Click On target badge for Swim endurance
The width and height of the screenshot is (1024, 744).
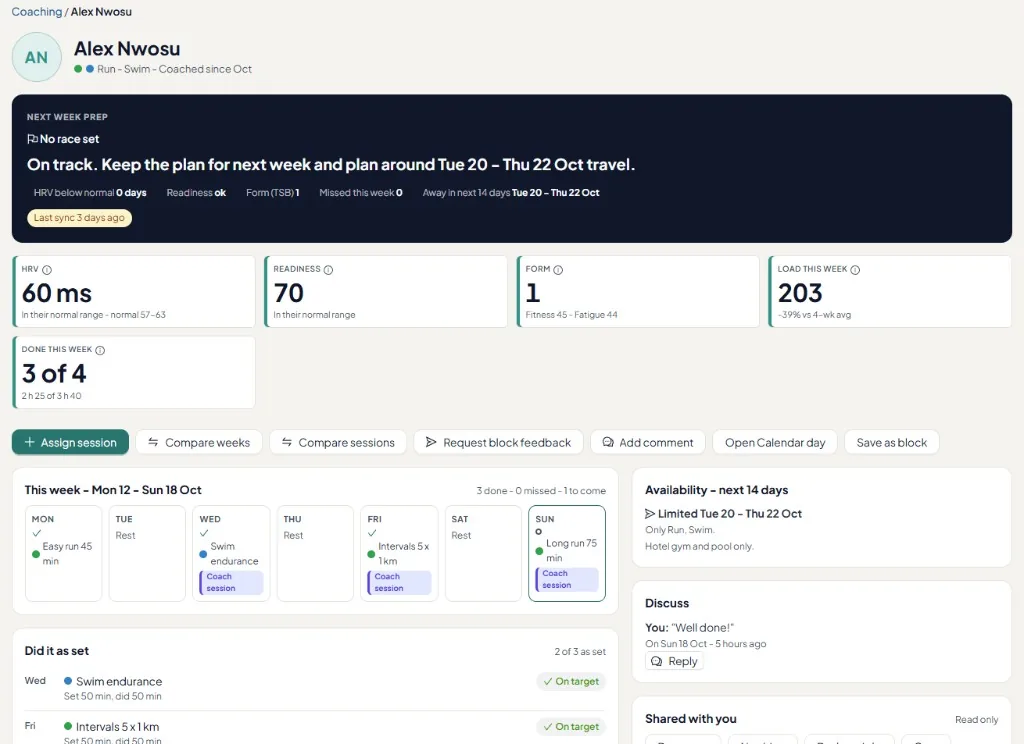pyautogui.click(x=571, y=681)
